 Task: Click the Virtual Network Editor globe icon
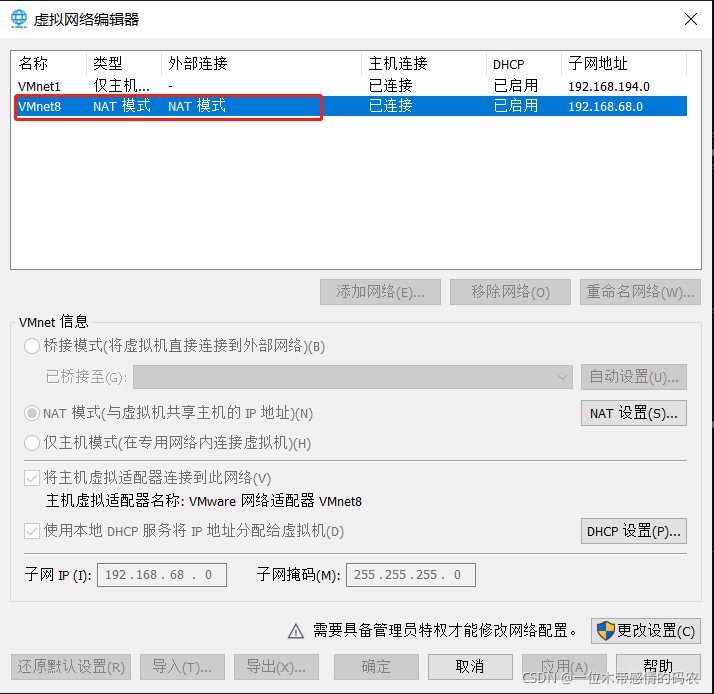click(18, 19)
